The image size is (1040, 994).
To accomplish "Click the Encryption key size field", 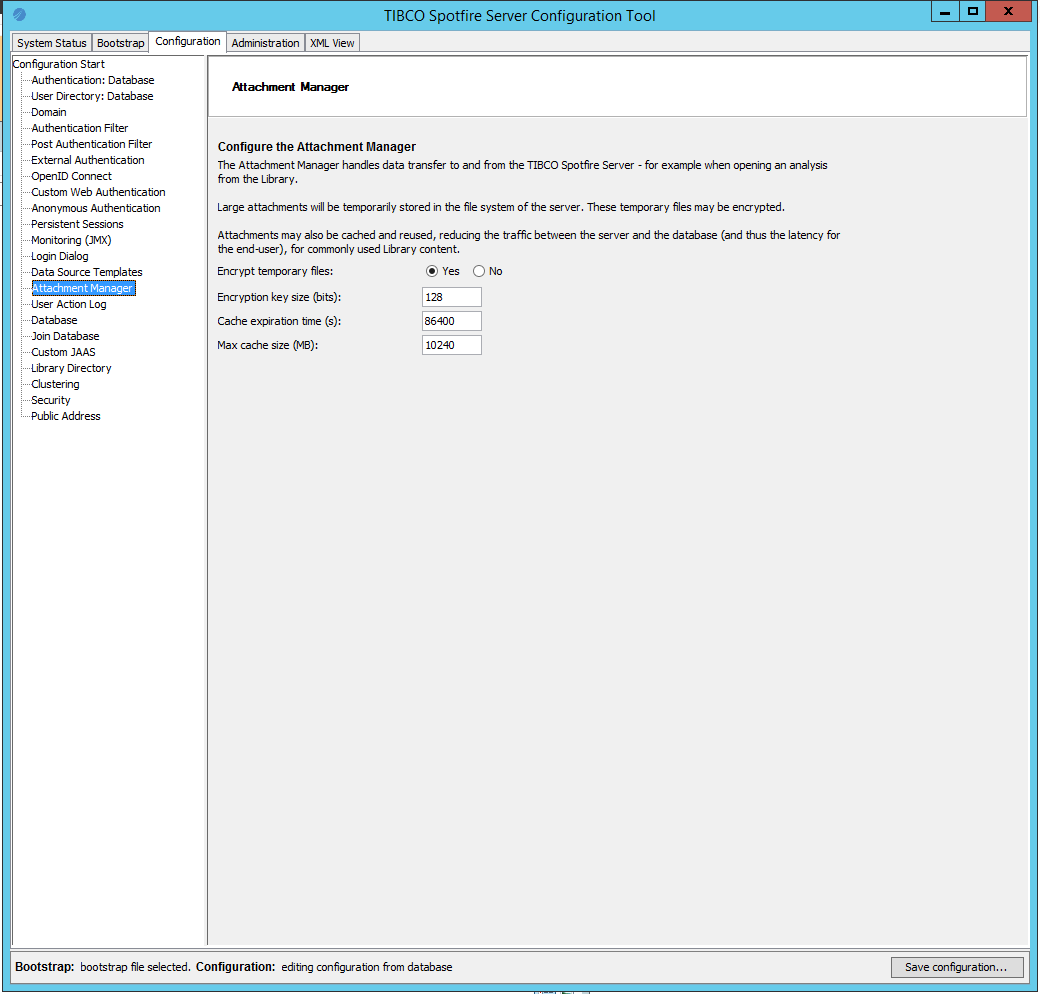I will (452, 297).
